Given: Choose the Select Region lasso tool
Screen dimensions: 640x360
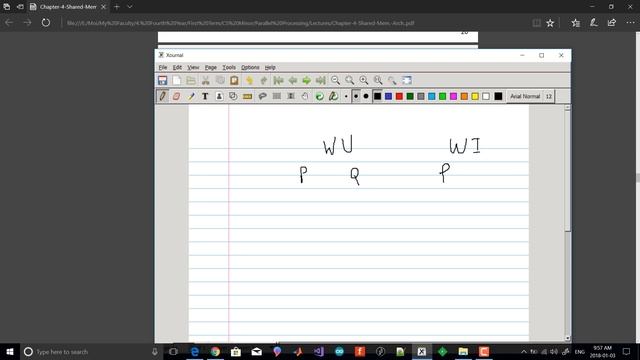Looking at the screenshot, I should tap(262, 96).
